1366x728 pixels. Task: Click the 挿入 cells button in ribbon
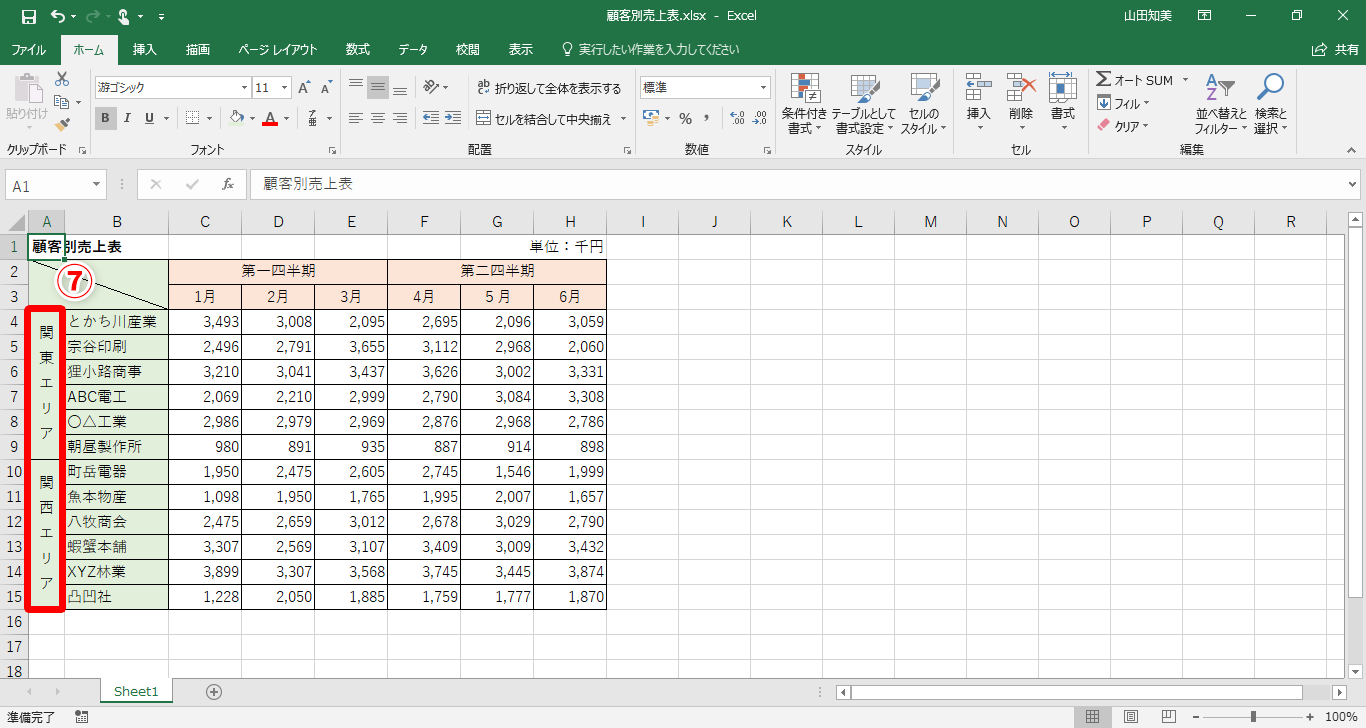(979, 103)
